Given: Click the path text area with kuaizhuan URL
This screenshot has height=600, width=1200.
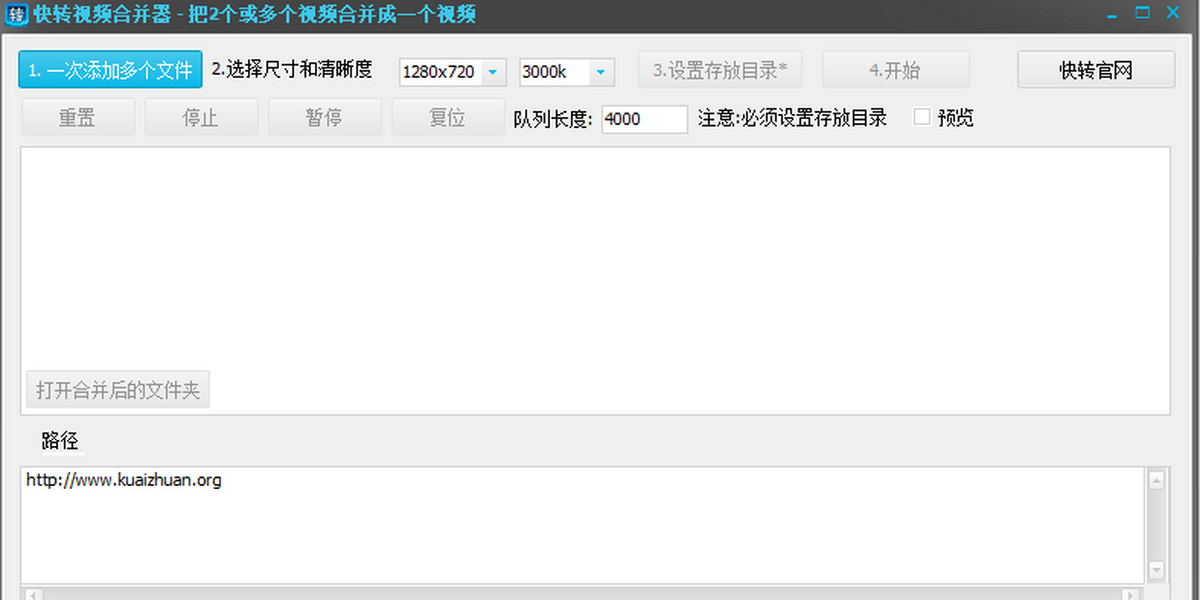Looking at the screenshot, I should point(582,525).
